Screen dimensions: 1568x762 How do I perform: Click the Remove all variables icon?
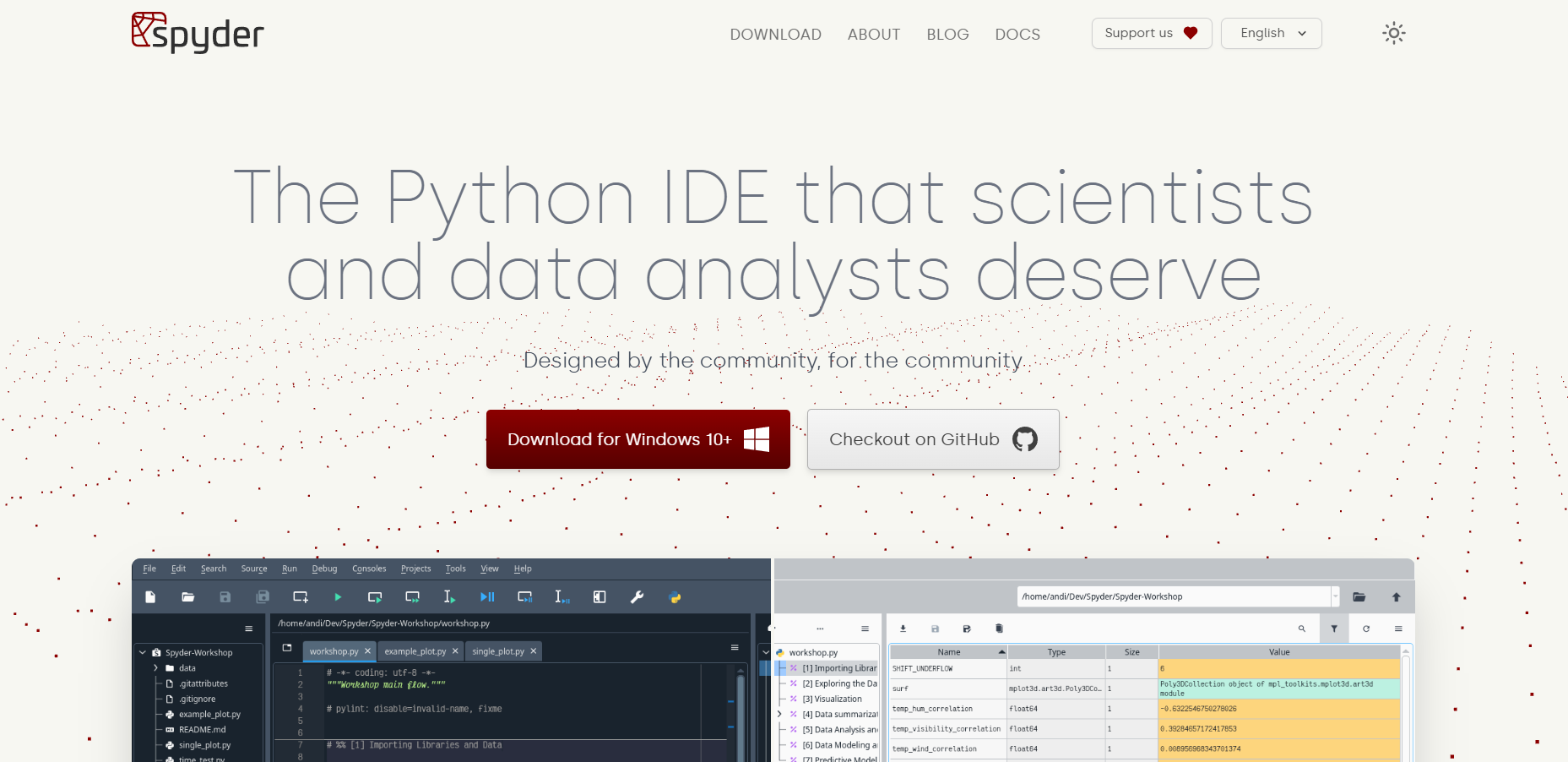[x=999, y=629]
